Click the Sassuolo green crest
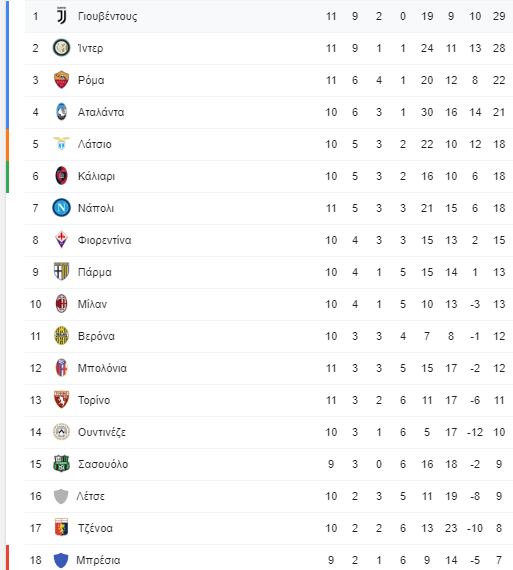Screen dimensions: 513x570 tap(61, 464)
